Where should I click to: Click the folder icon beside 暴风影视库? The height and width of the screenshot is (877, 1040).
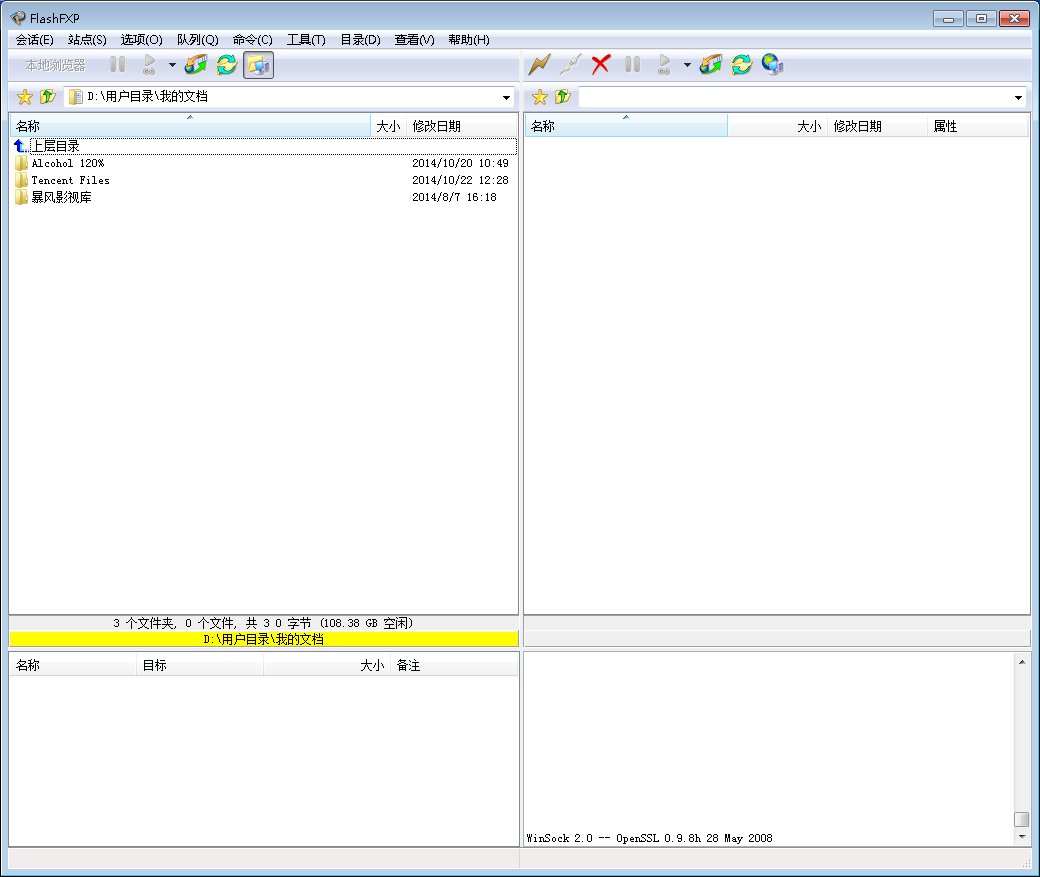[21, 197]
